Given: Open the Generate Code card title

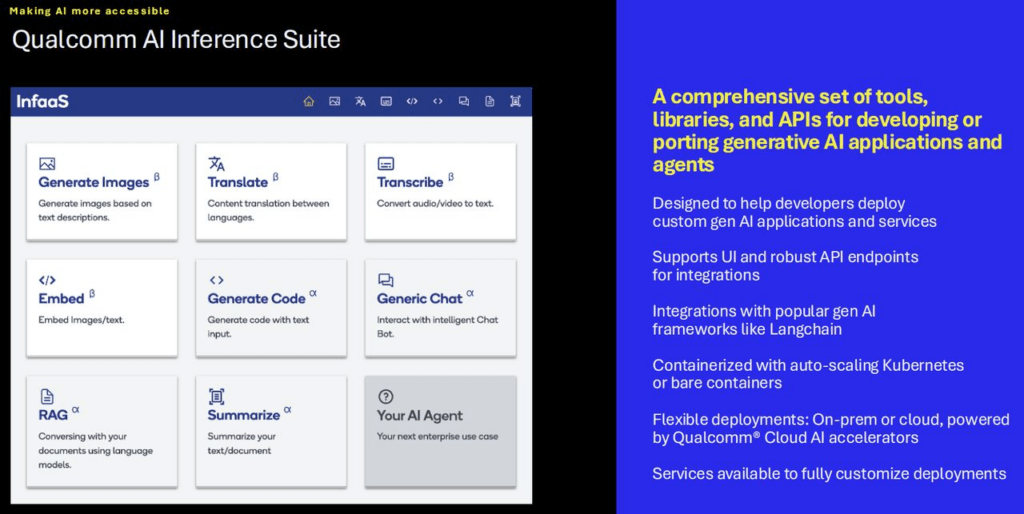Looking at the screenshot, I should point(257,298).
